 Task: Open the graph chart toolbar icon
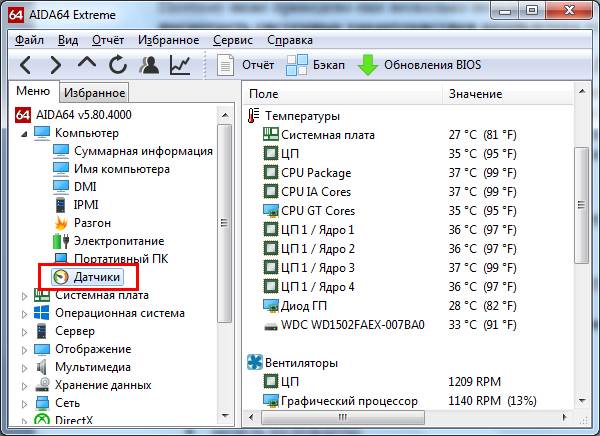(x=180, y=65)
